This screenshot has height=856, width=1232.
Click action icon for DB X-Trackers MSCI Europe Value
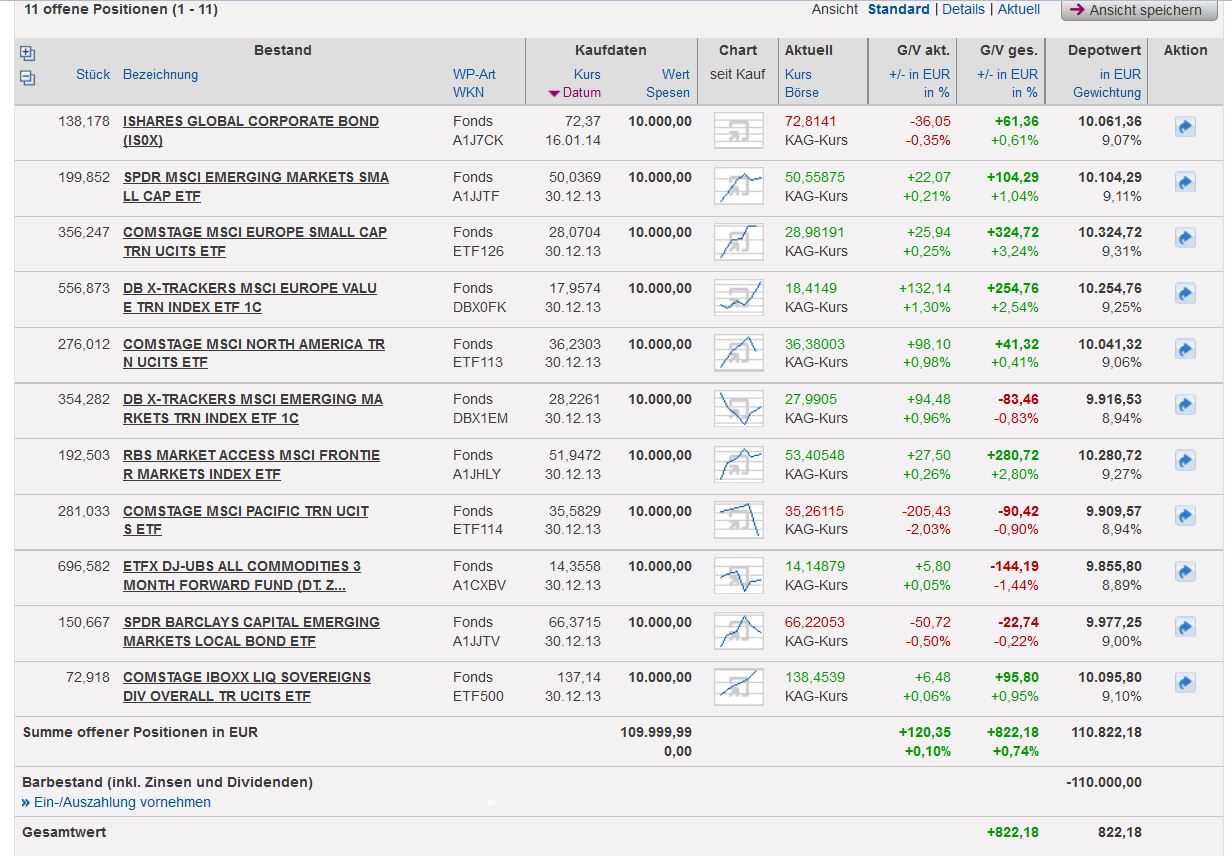[x=1185, y=294]
